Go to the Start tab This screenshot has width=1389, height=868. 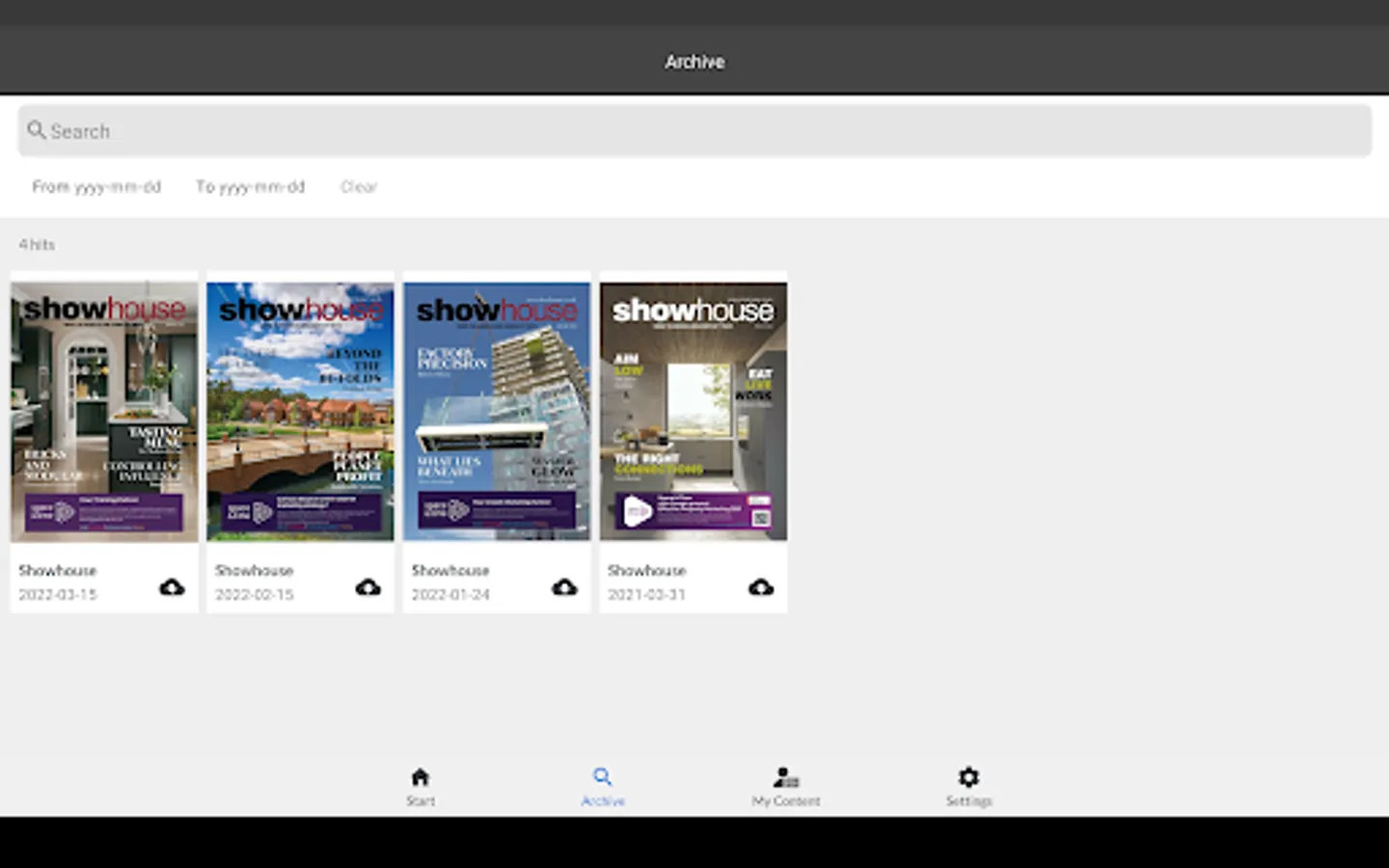point(421,786)
